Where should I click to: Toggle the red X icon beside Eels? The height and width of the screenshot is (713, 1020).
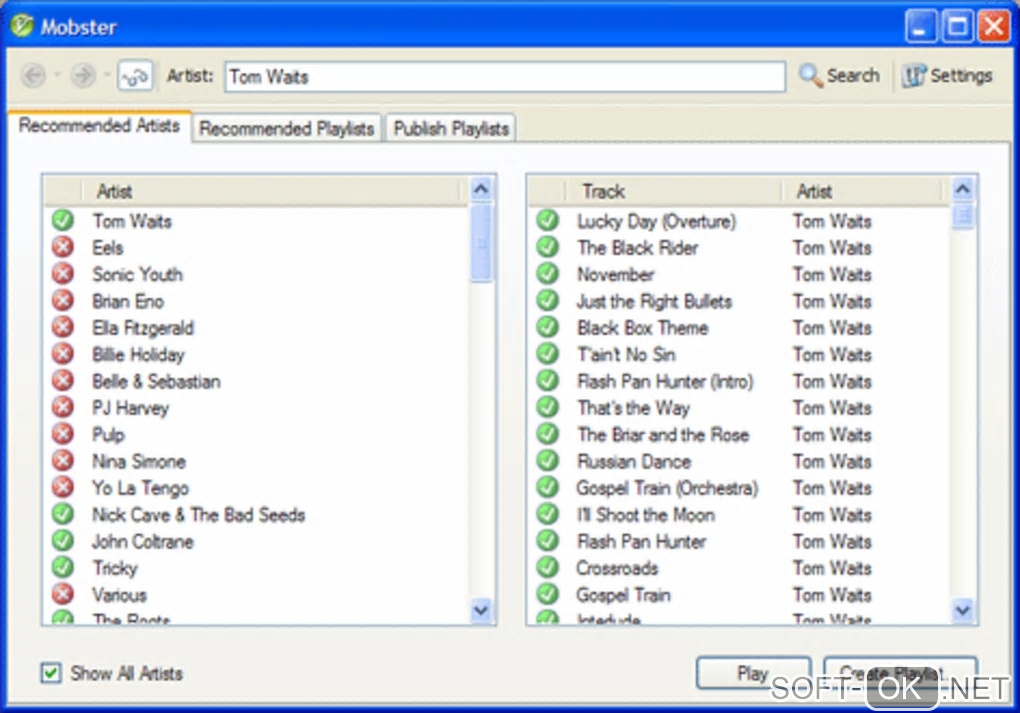click(63, 247)
